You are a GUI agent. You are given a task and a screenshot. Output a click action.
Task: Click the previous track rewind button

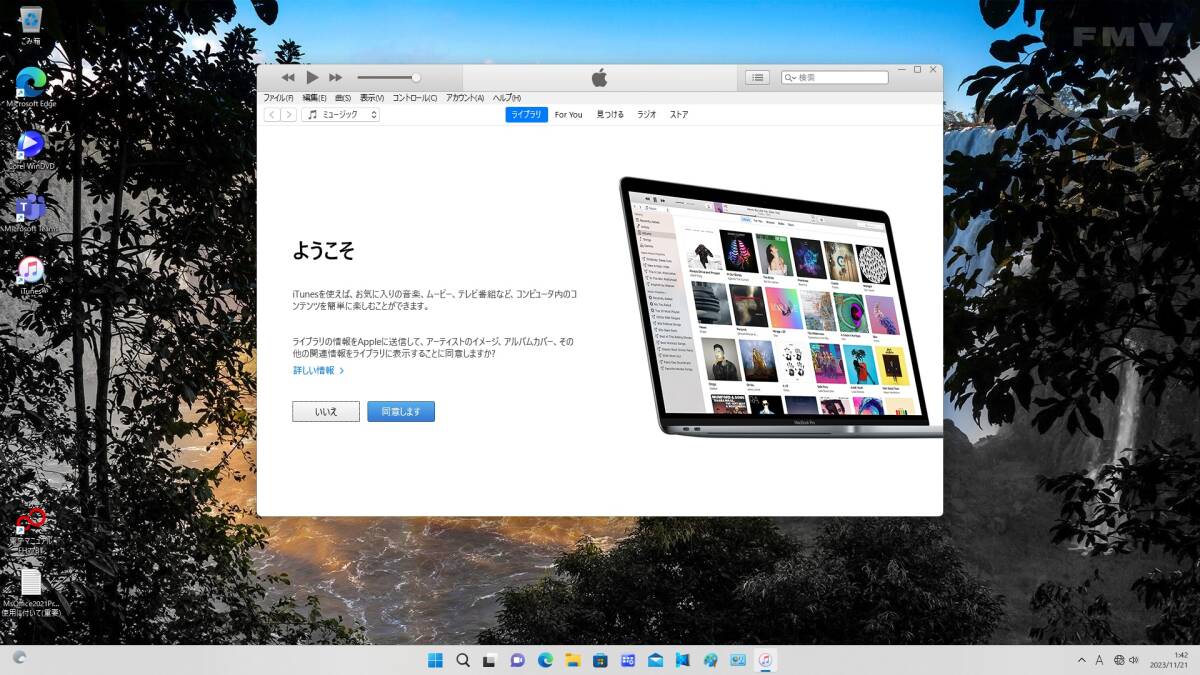288,77
